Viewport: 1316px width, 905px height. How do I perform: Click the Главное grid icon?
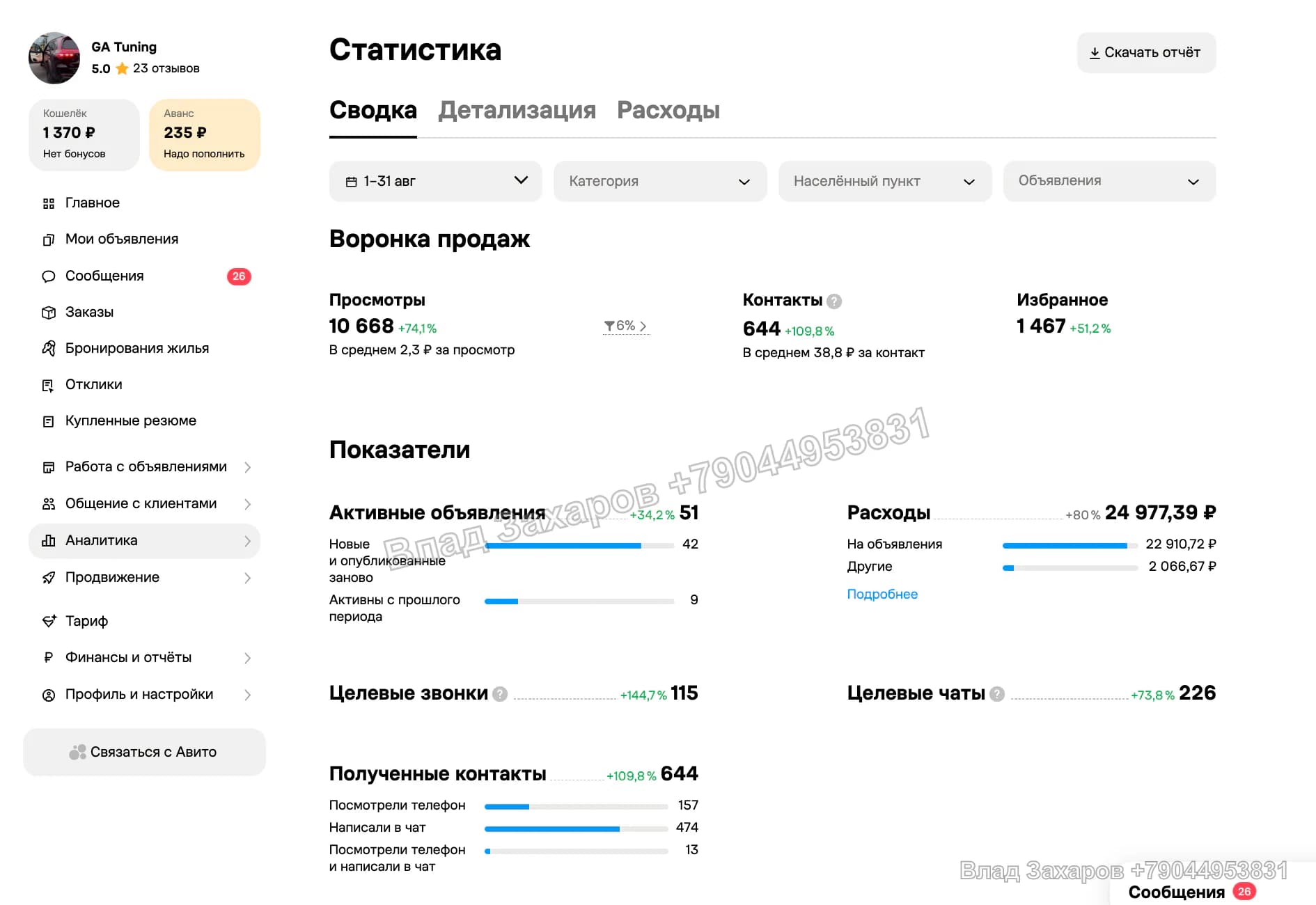tap(48, 203)
